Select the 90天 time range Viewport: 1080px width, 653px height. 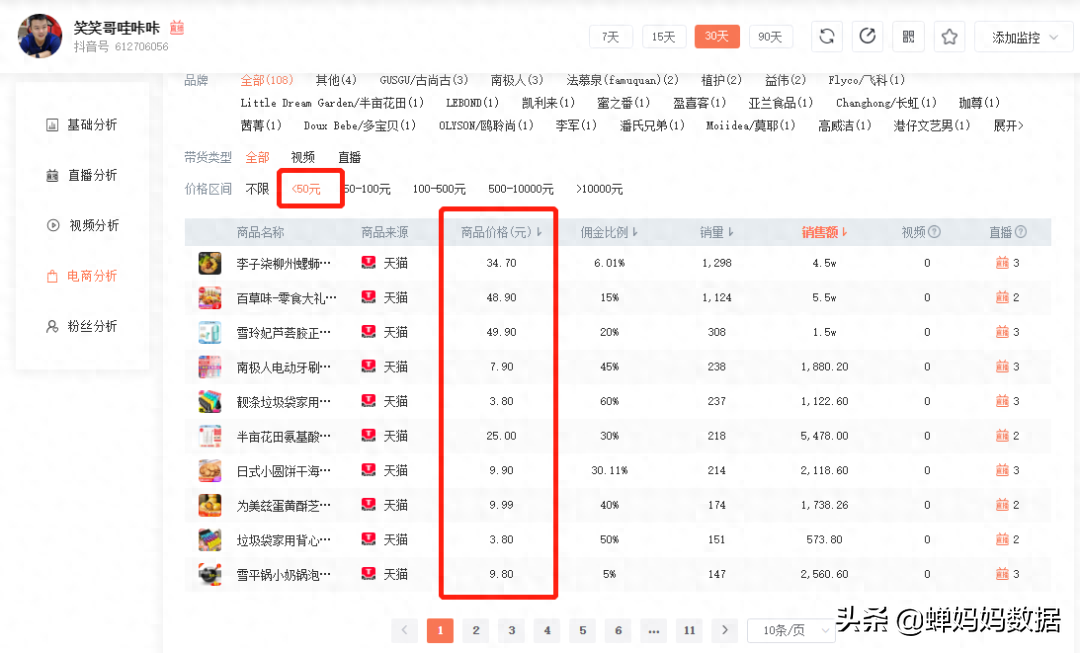pyautogui.click(x=770, y=37)
